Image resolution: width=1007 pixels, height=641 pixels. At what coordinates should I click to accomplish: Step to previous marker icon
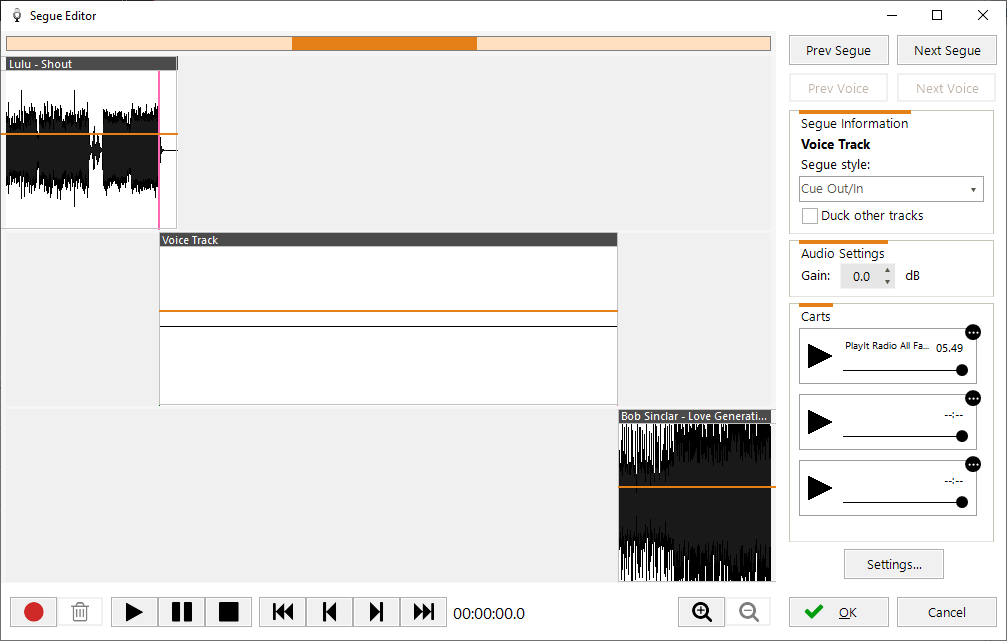click(329, 612)
